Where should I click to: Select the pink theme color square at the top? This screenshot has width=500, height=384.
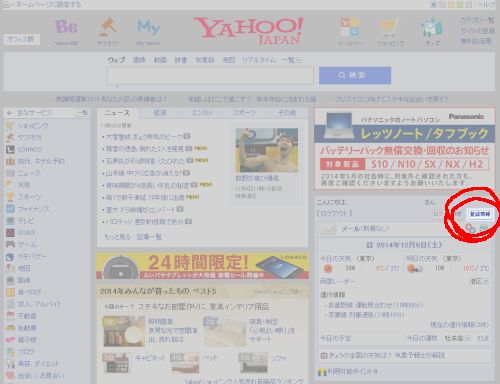(x=442, y=4)
